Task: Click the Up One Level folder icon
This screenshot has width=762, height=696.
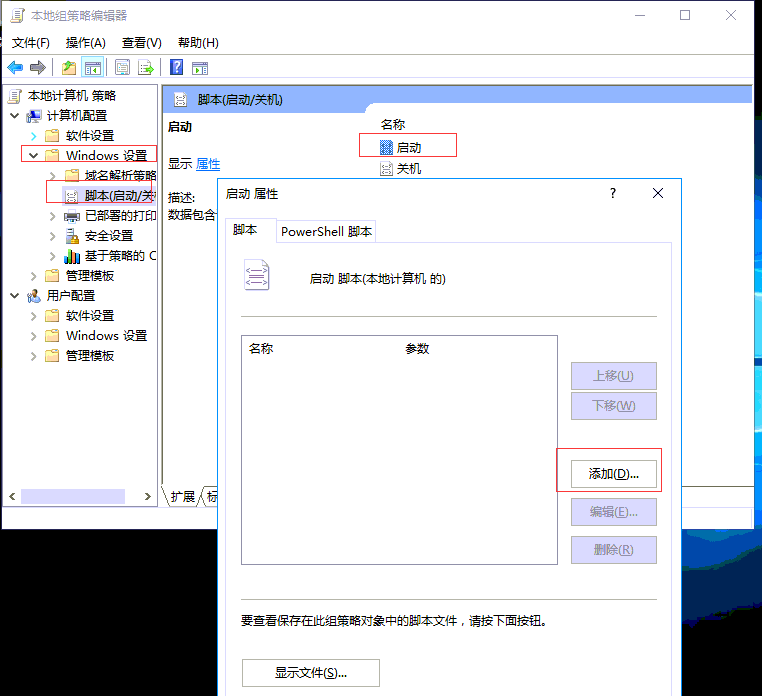Action: pos(68,68)
